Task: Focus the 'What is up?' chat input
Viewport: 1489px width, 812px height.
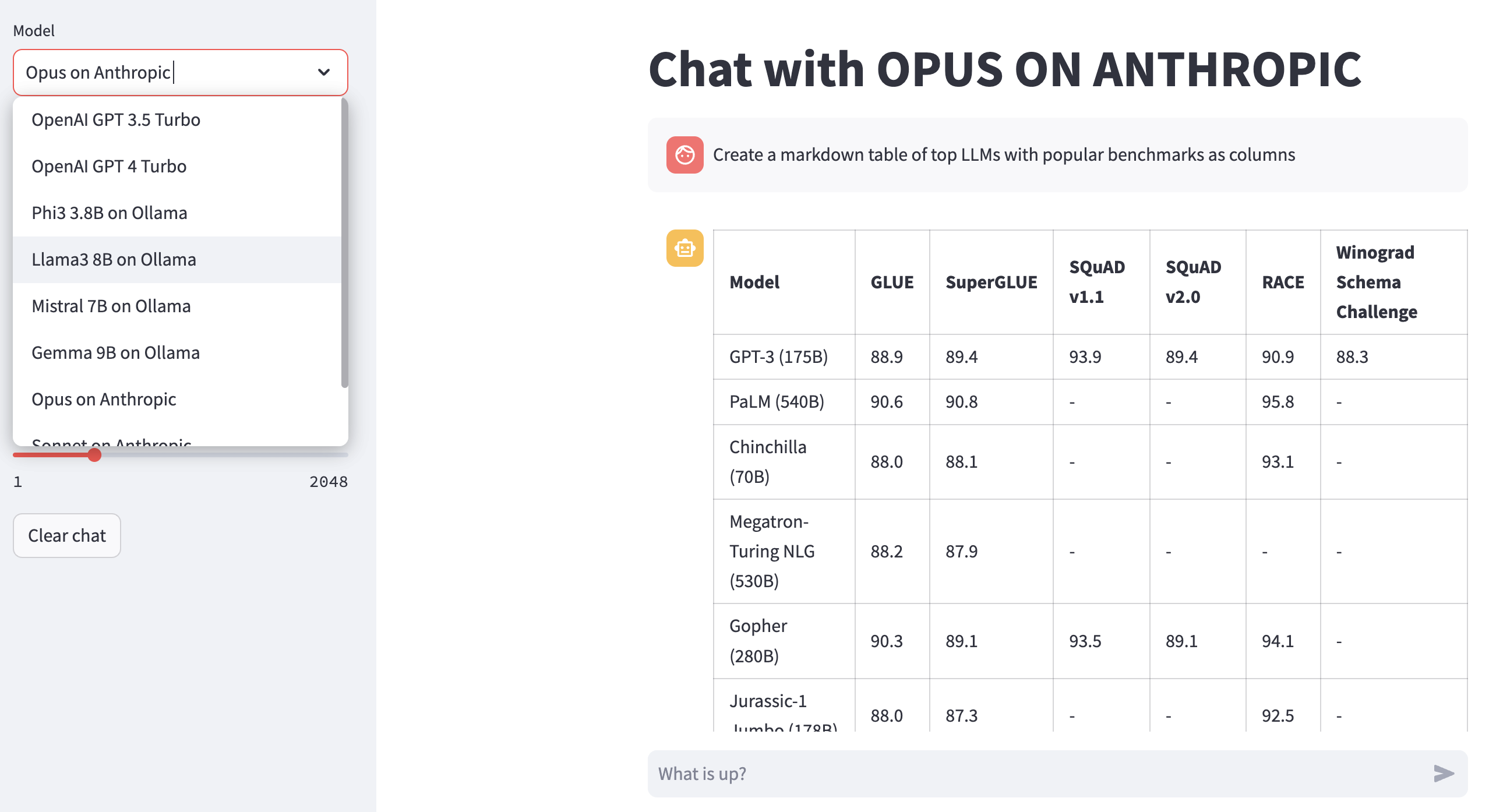Action: click(1037, 774)
